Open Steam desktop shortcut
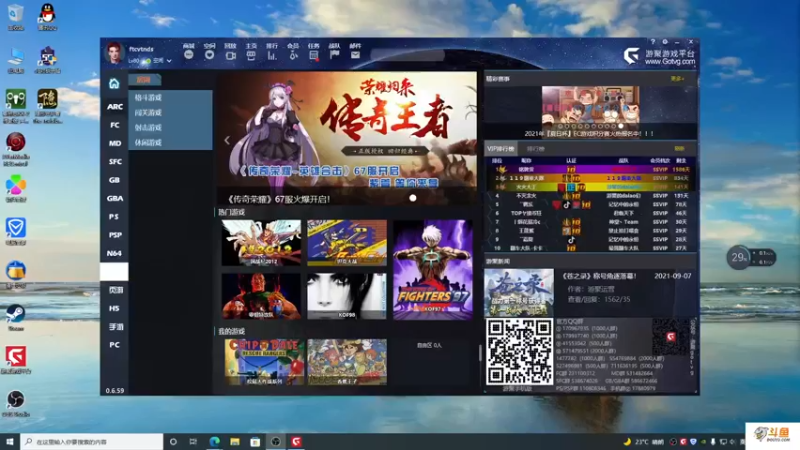 [x=15, y=317]
